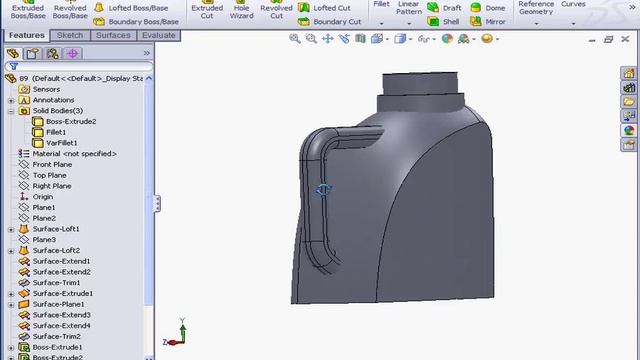Open View Palette in task pane
640x360 pixels.
pyautogui.click(x=629, y=116)
